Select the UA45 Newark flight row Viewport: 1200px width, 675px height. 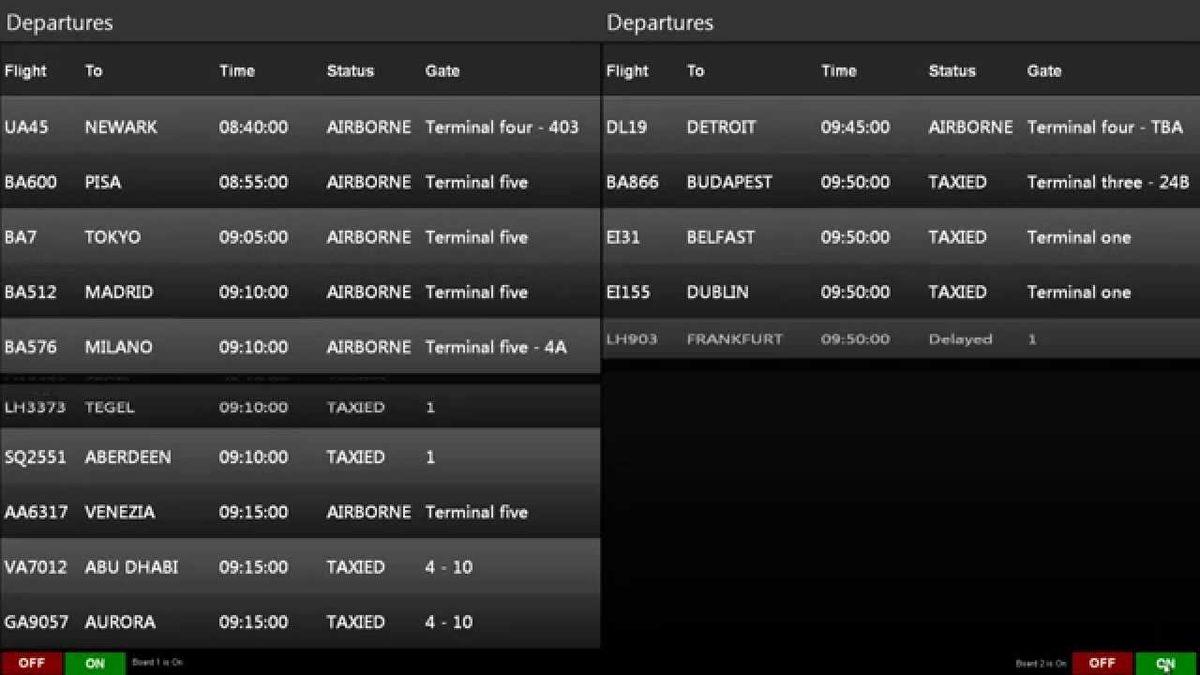click(300, 127)
